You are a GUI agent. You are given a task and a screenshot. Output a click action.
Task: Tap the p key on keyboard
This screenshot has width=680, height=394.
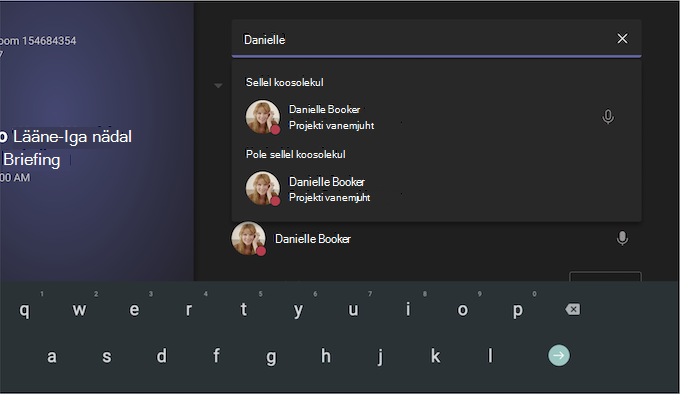(517, 310)
